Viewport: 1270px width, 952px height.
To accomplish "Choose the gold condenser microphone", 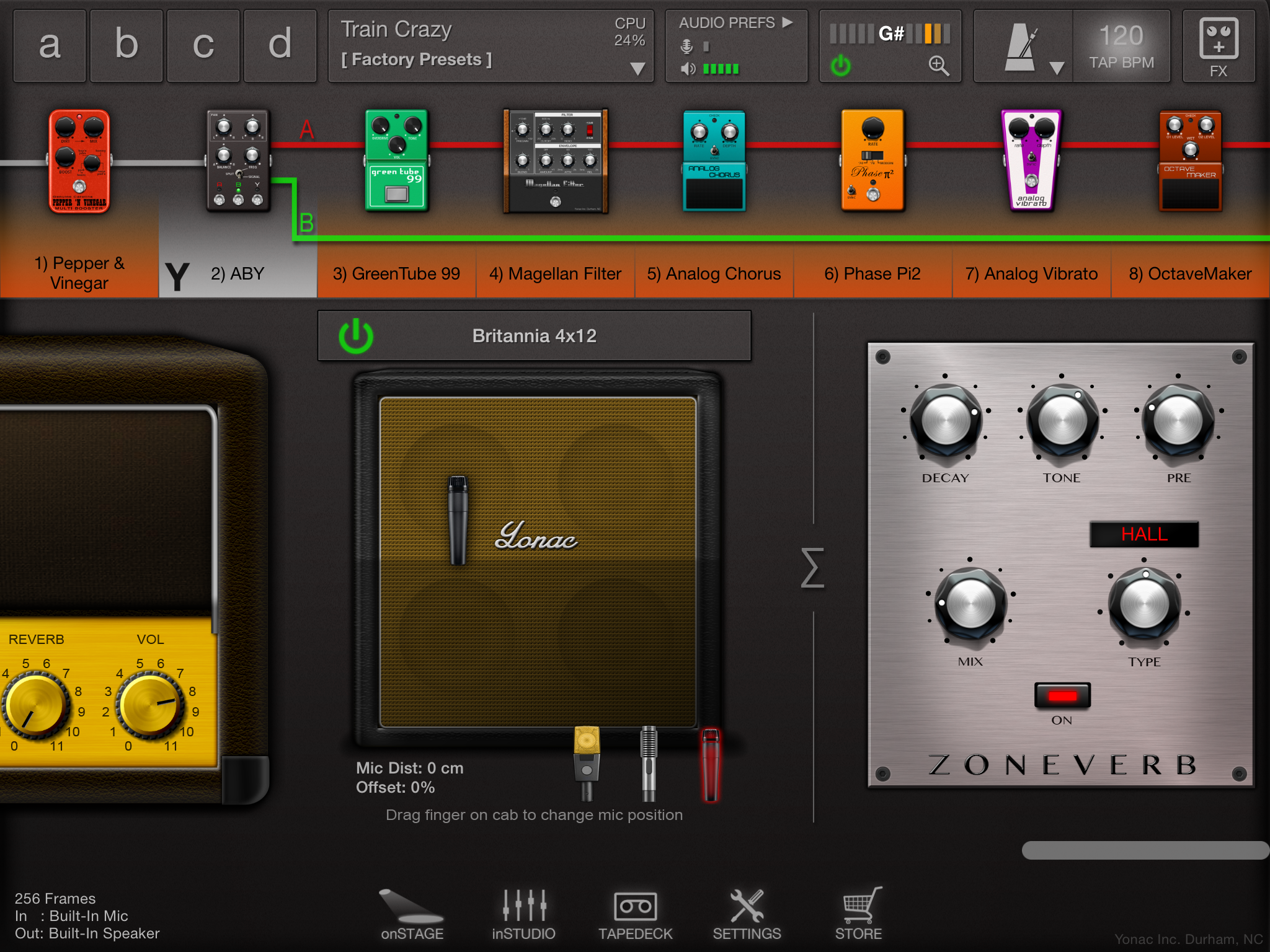I will 587,764.
